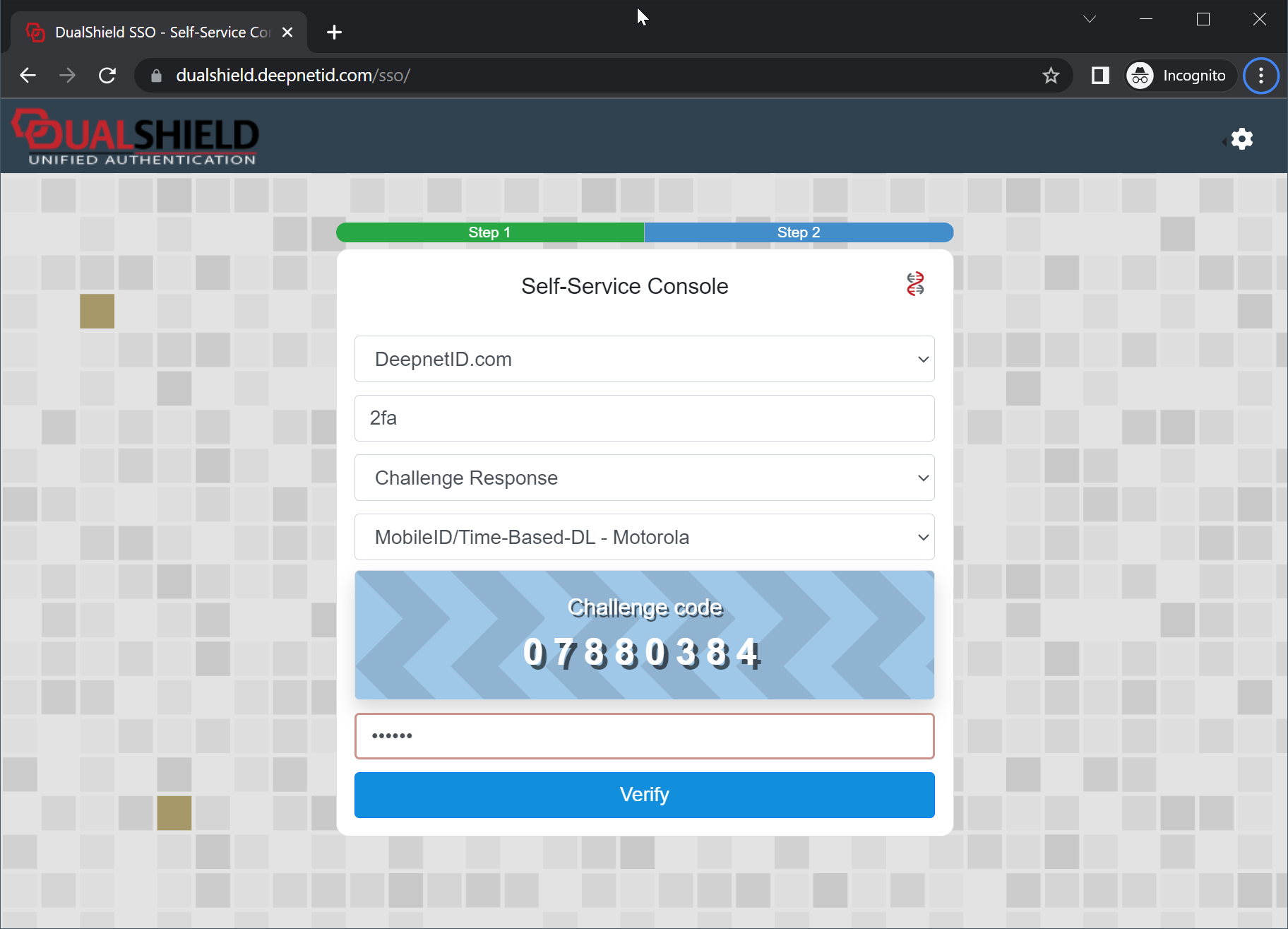Open the Incognito profile indicator
The image size is (1288, 929).
(1179, 76)
